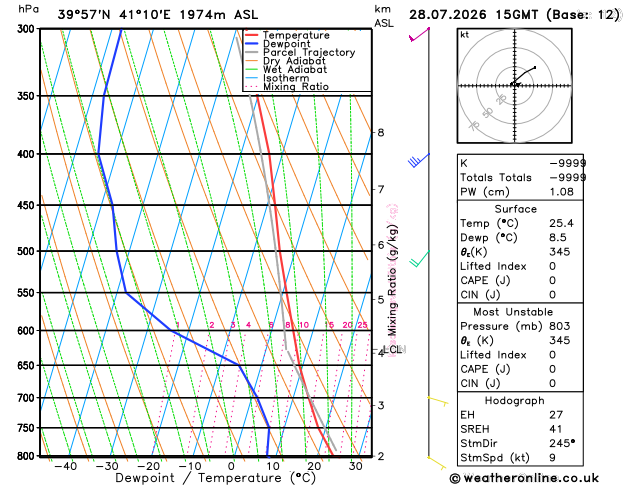Click the -10 value on temperature axis
Image resolution: width=629 pixels, height=486 pixels.
(189, 466)
